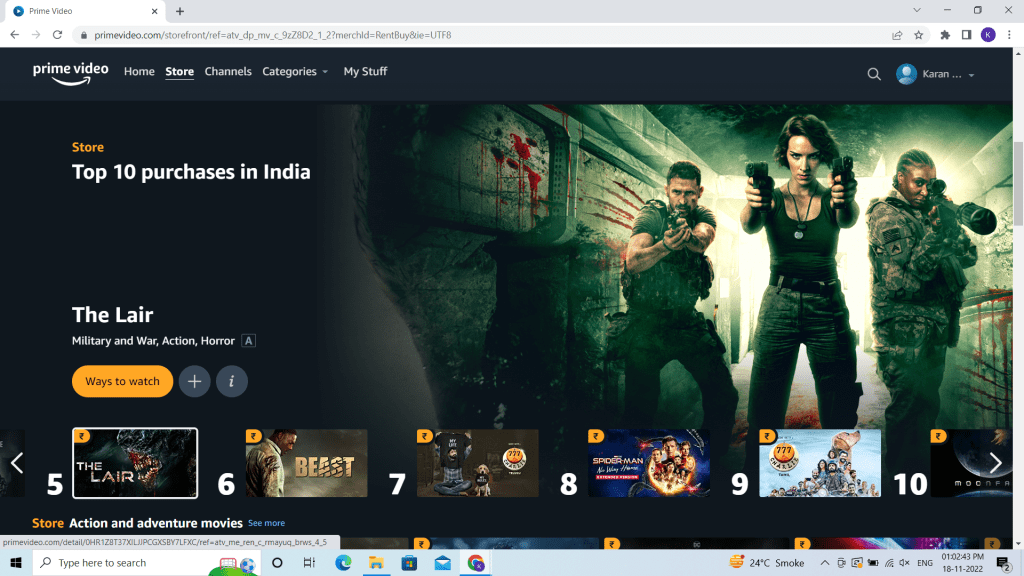Launch Microsoft Edge from taskbar
The image size is (1024, 576).
click(x=343, y=562)
